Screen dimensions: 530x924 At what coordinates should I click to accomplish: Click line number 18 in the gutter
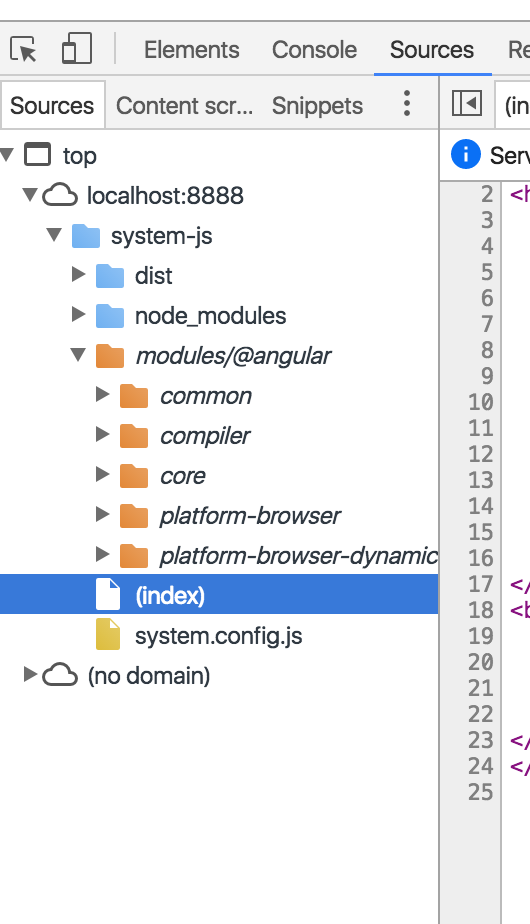[x=480, y=610]
